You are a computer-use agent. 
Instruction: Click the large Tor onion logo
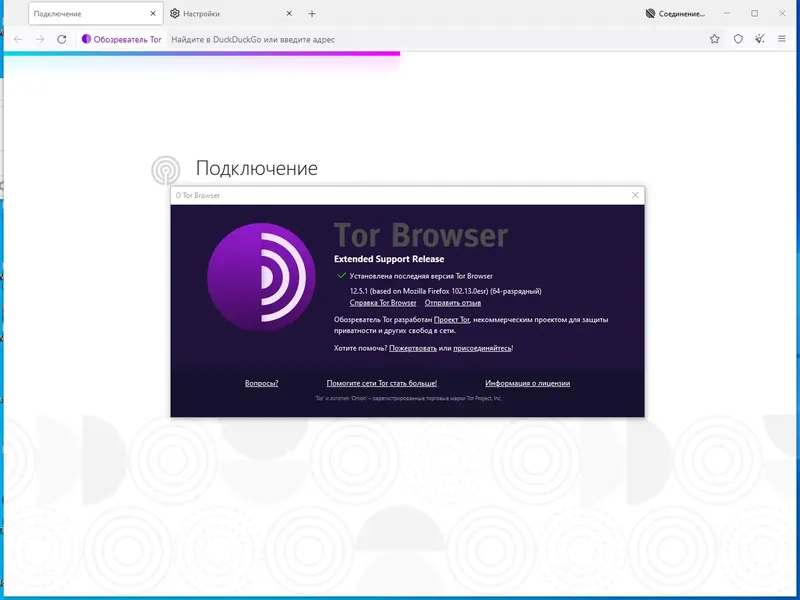coord(261,277)
